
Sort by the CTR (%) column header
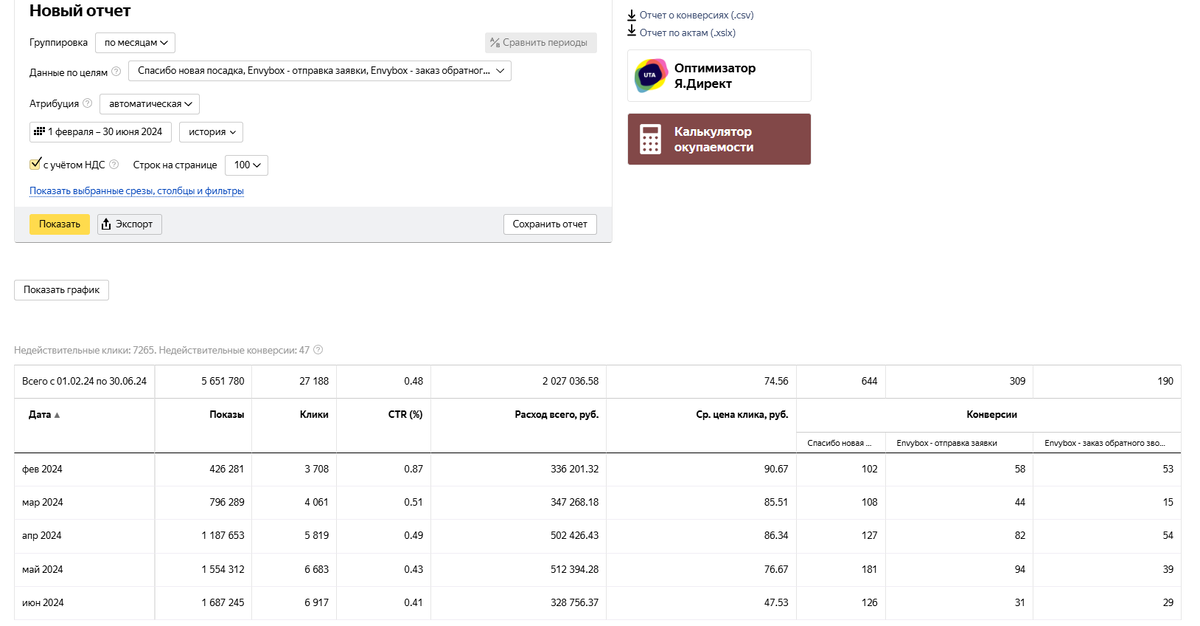pos(404,414)
